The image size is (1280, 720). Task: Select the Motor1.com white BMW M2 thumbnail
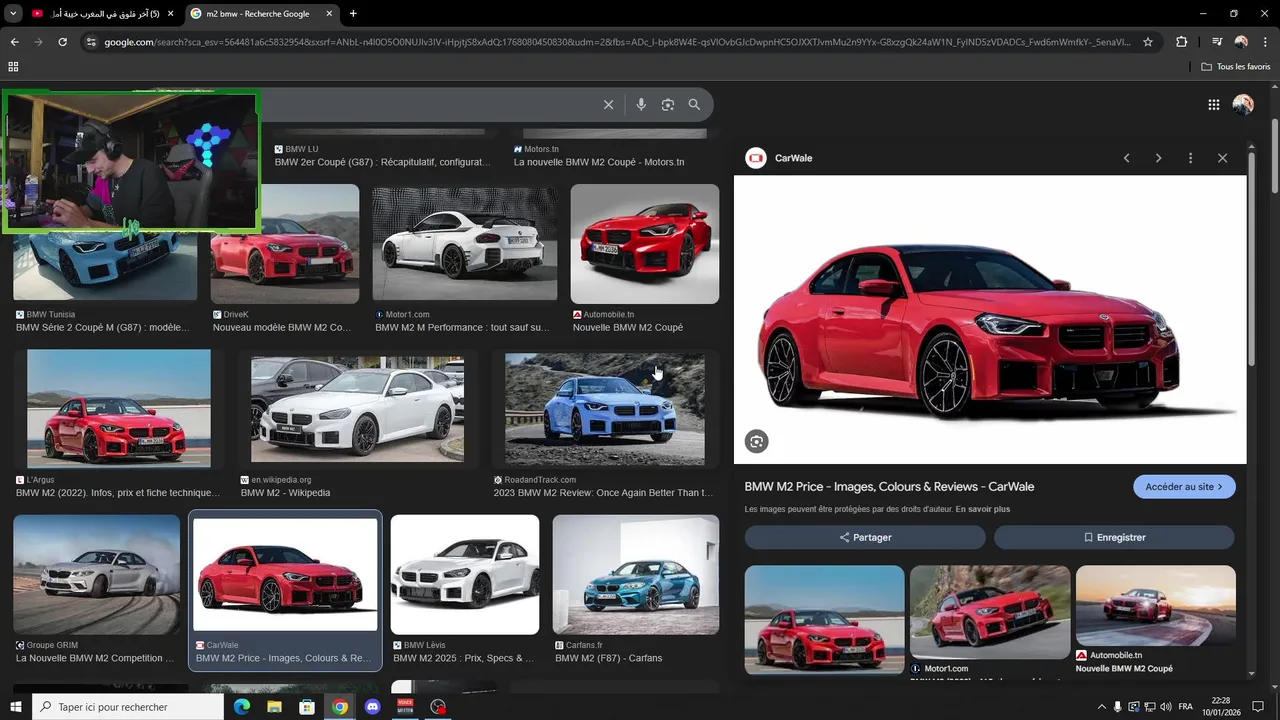[x=465, y=243]
